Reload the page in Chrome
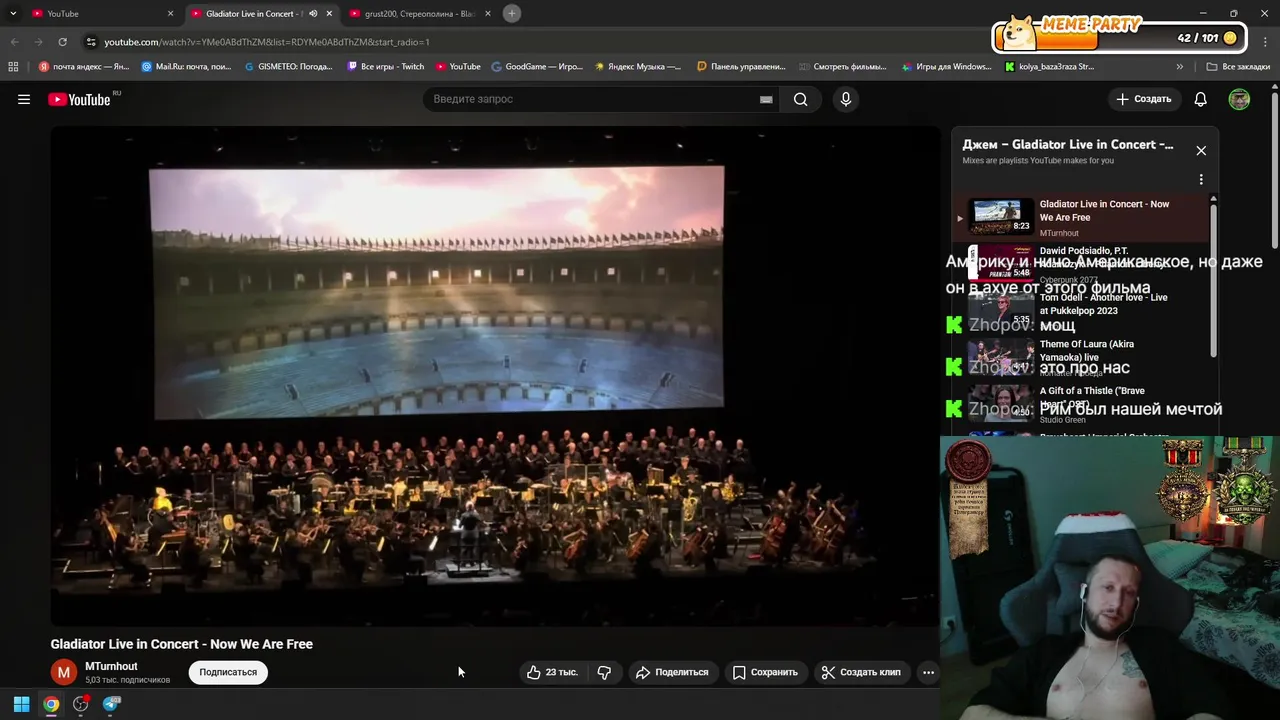1280x720 pixels. [x=62, y=42]
